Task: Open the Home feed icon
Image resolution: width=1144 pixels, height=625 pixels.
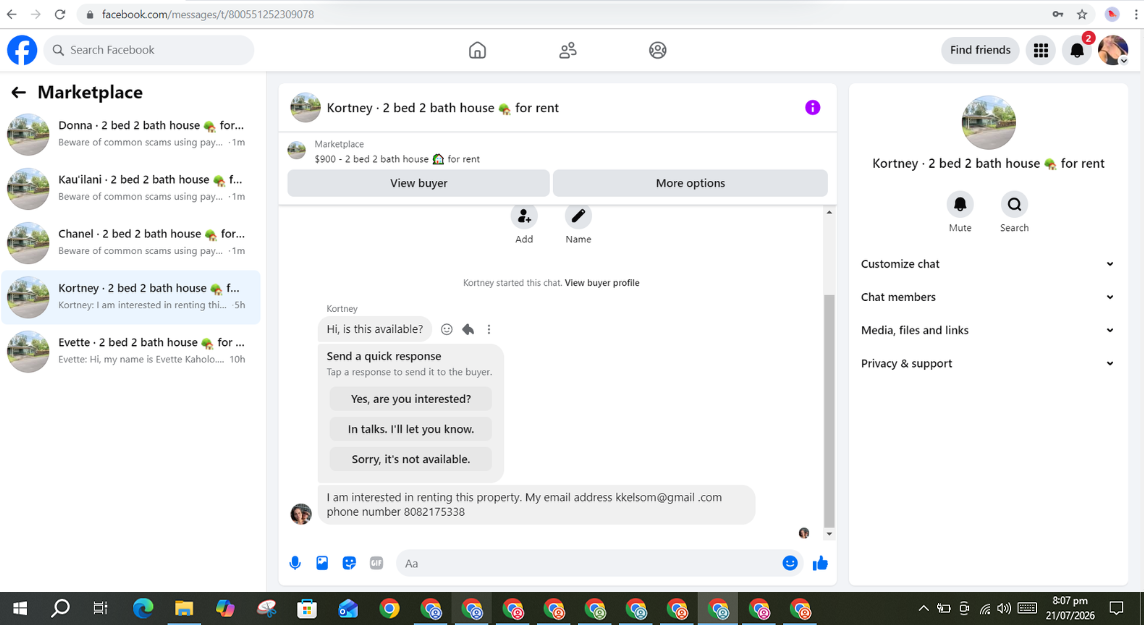Action: click(x=477, y=50)
